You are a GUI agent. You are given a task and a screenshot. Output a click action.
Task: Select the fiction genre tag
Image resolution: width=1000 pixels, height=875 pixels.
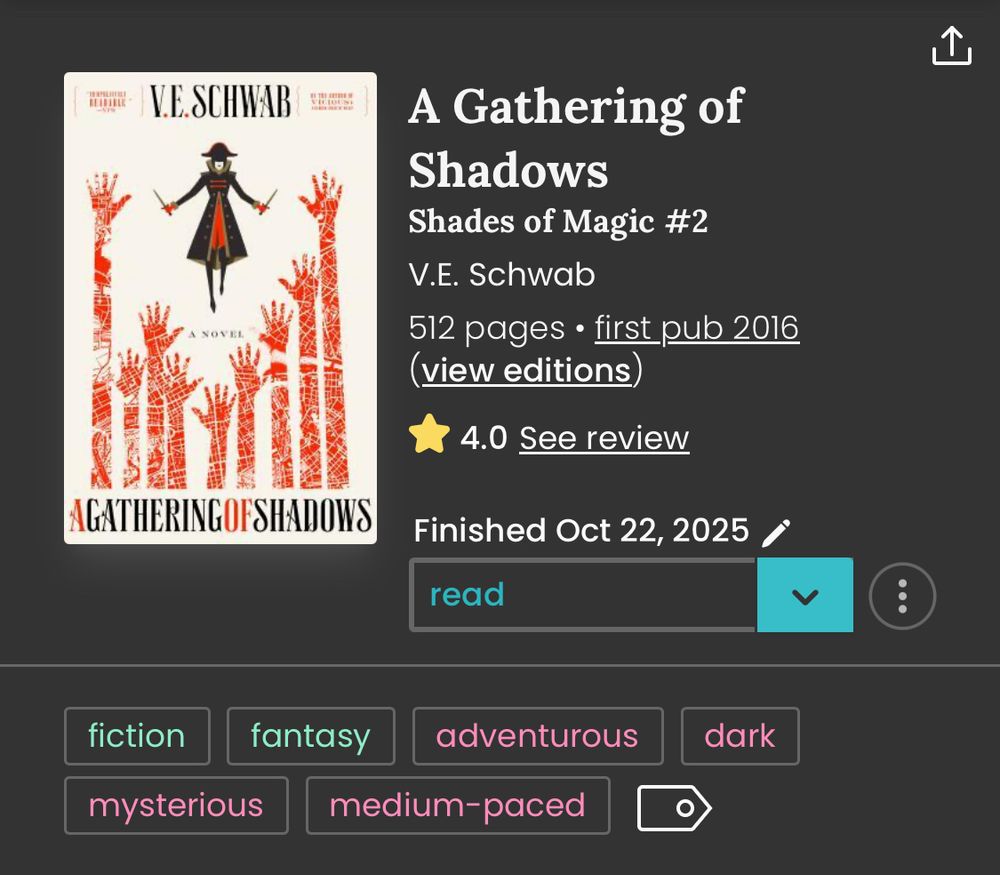coord(136,736)
